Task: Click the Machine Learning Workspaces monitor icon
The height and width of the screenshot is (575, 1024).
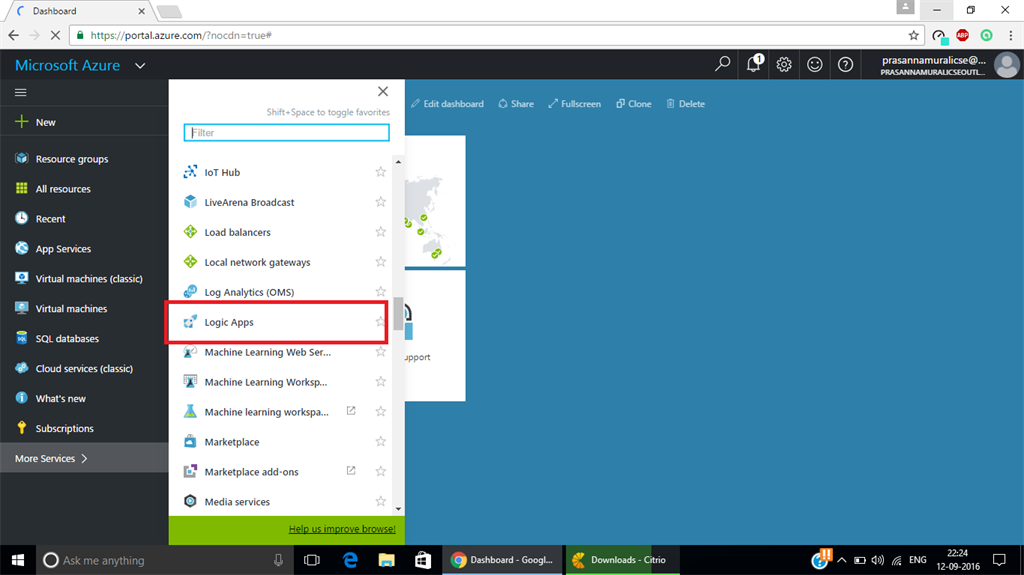Action: click(190, 382)
